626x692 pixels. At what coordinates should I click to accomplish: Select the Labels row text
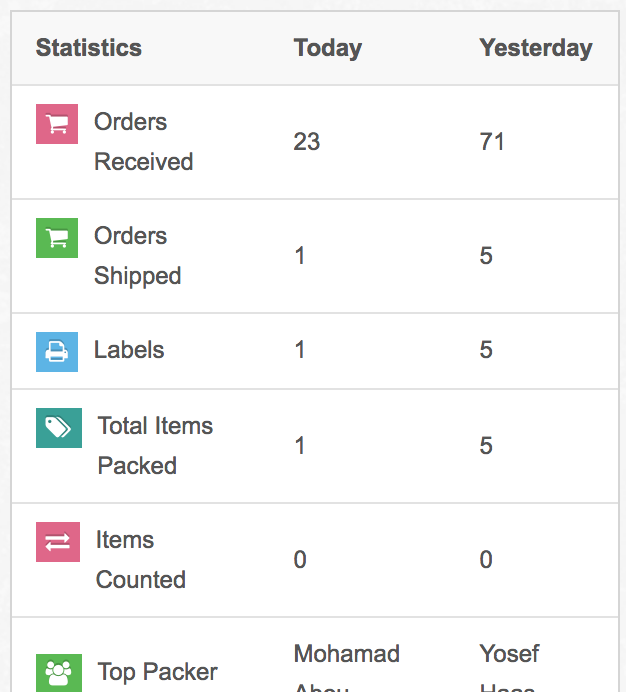(129, 350)
